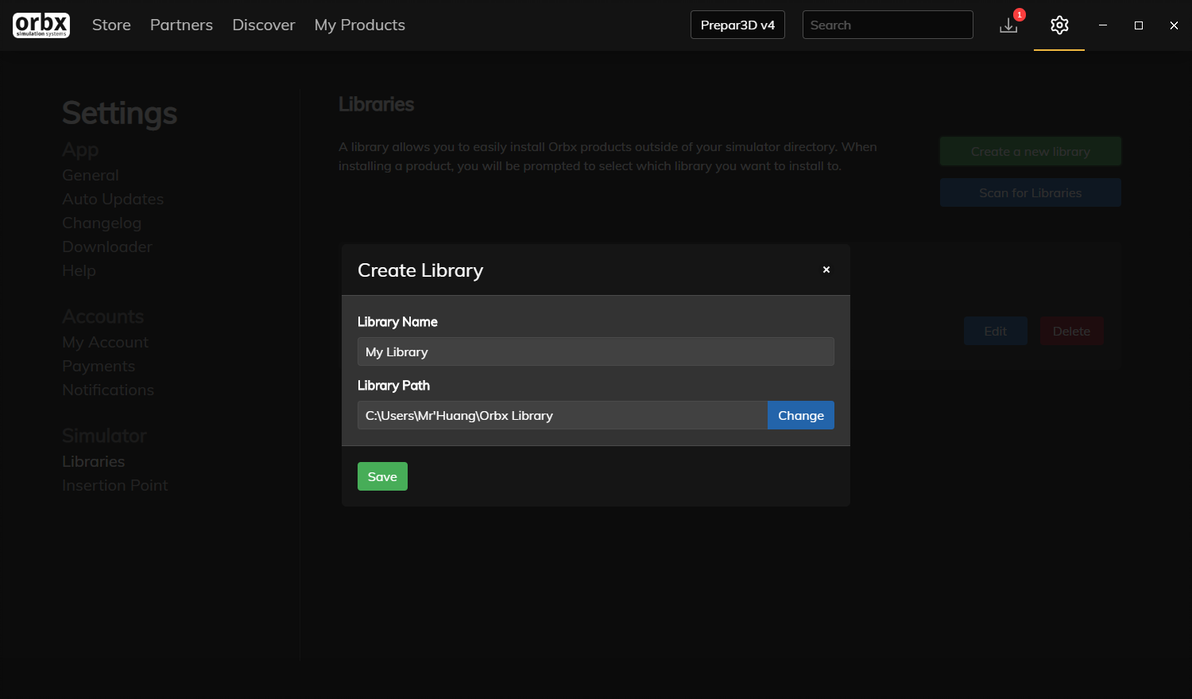
Task: Click the Orbx logo icon
Action: pyautogui.click(x=41, y=25)
